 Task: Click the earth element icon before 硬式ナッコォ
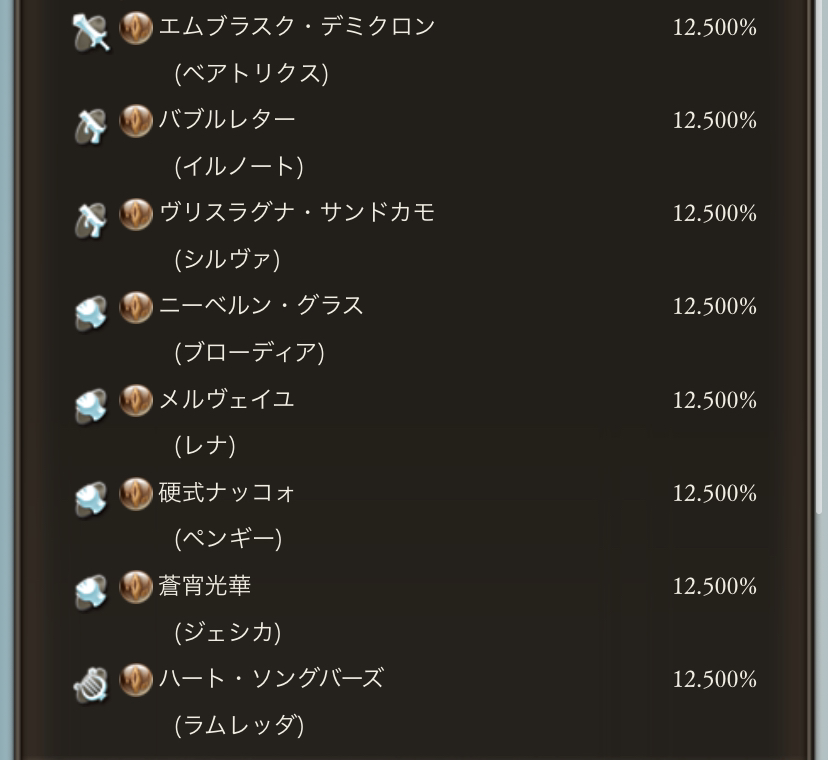tap(136, 493)
